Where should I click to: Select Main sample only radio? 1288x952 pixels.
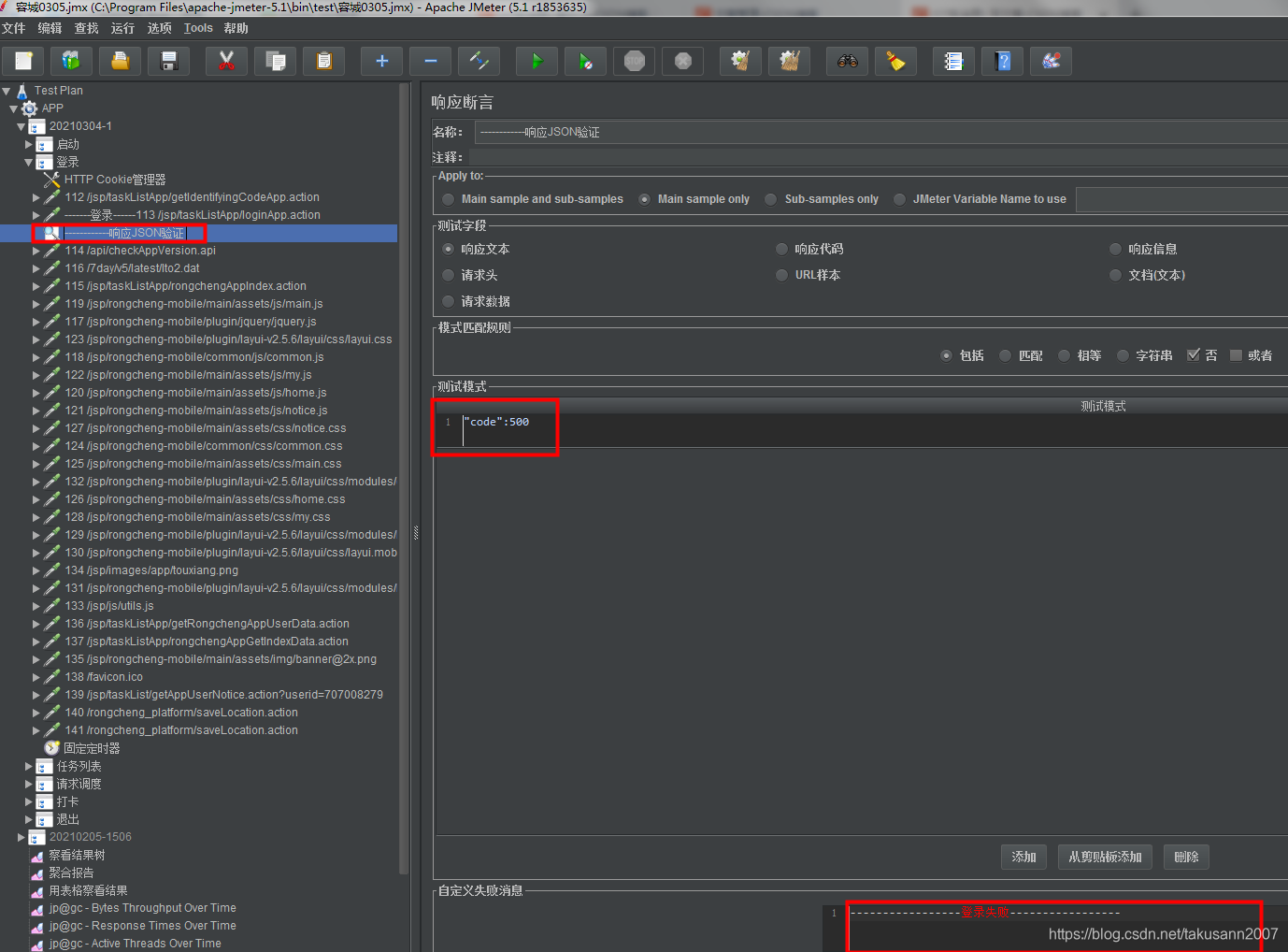click(x=694, y=199)
